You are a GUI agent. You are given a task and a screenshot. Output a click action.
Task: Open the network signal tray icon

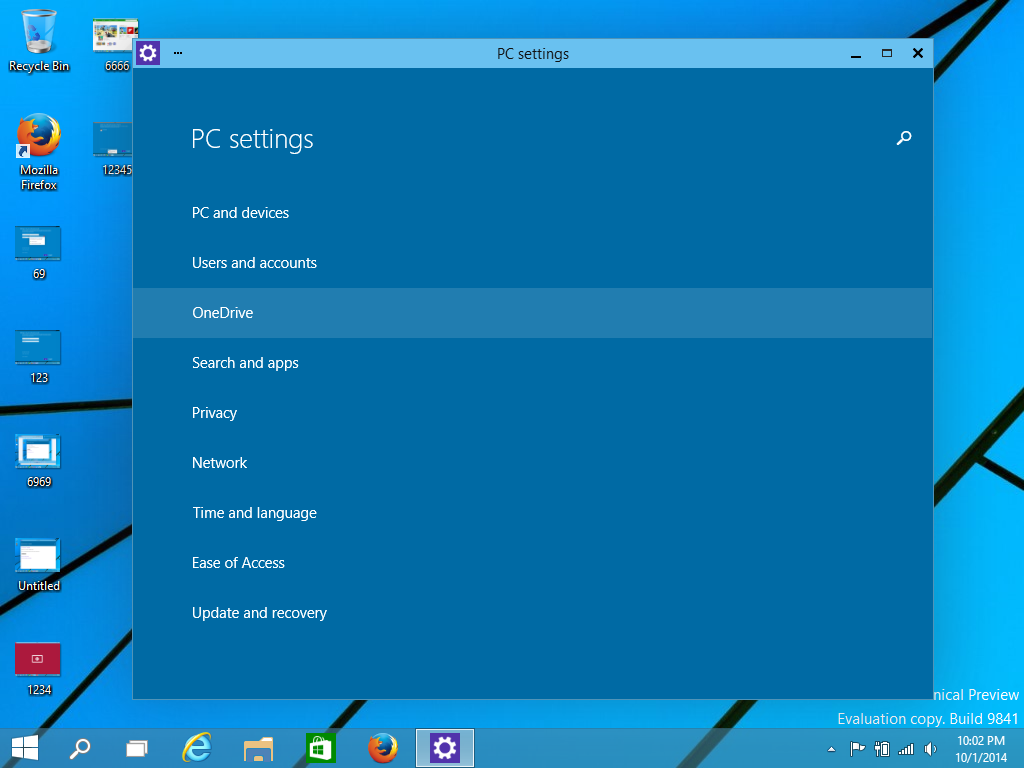906,749
